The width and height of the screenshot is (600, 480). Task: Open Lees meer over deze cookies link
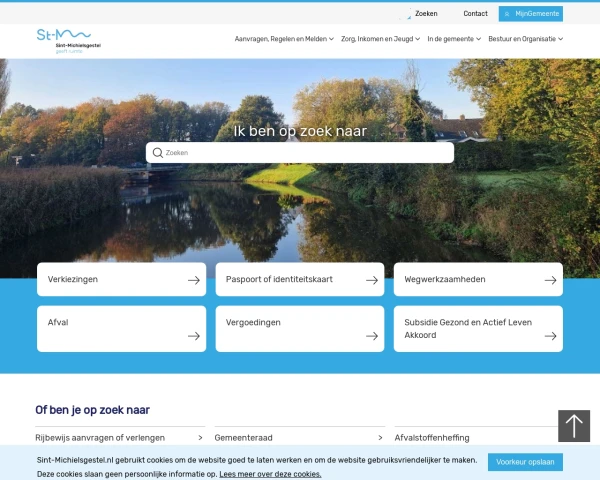coord(270,474)
